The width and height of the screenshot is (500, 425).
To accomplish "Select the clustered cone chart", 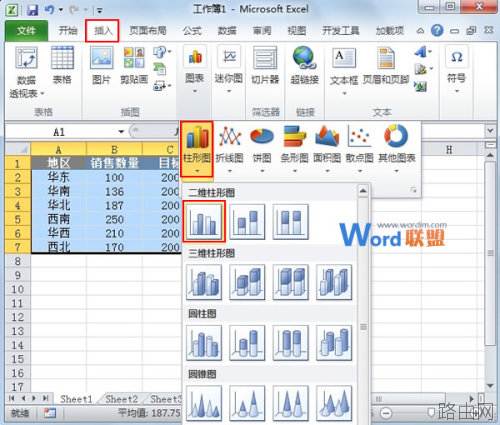I will 204,403.
